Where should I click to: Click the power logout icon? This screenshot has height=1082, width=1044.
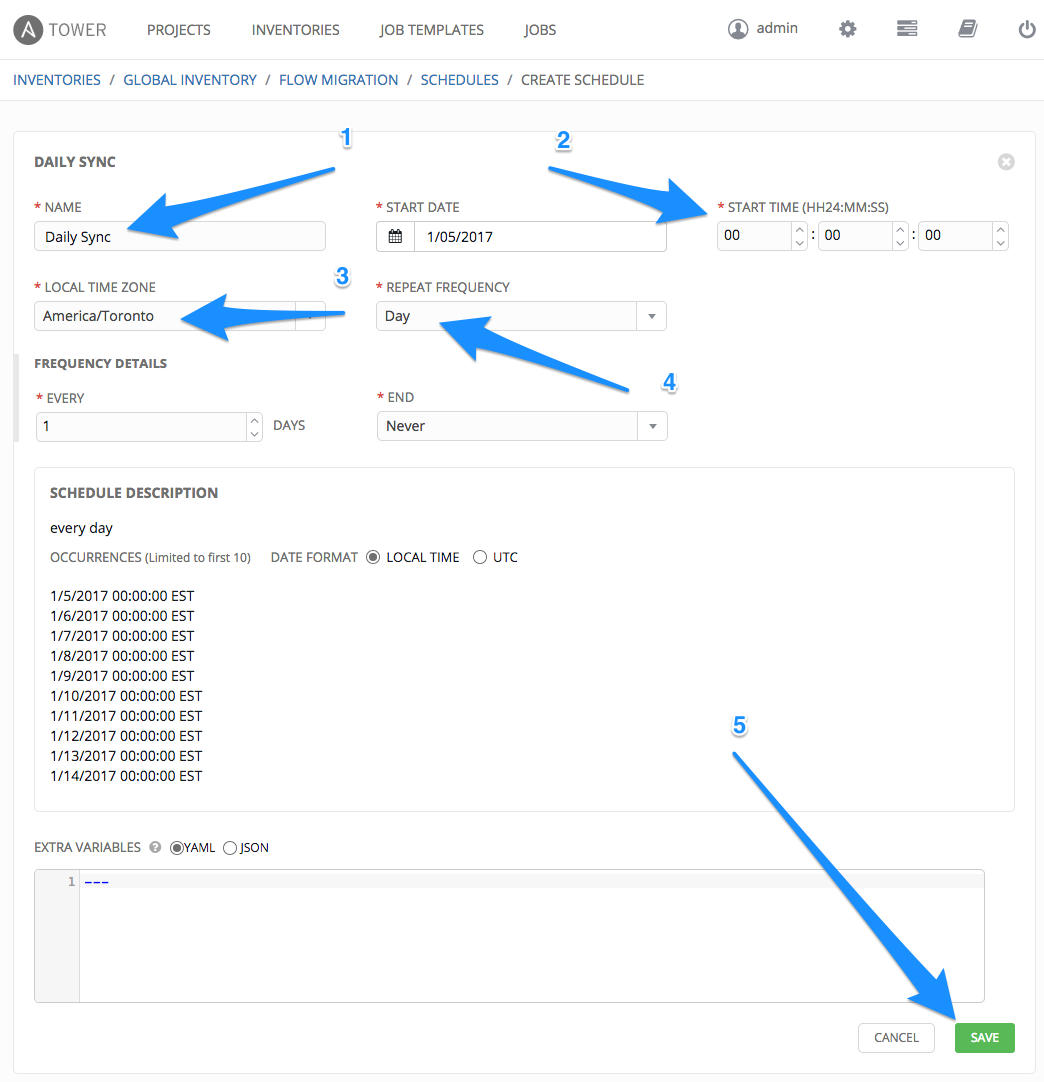[x=1026, y=30]
